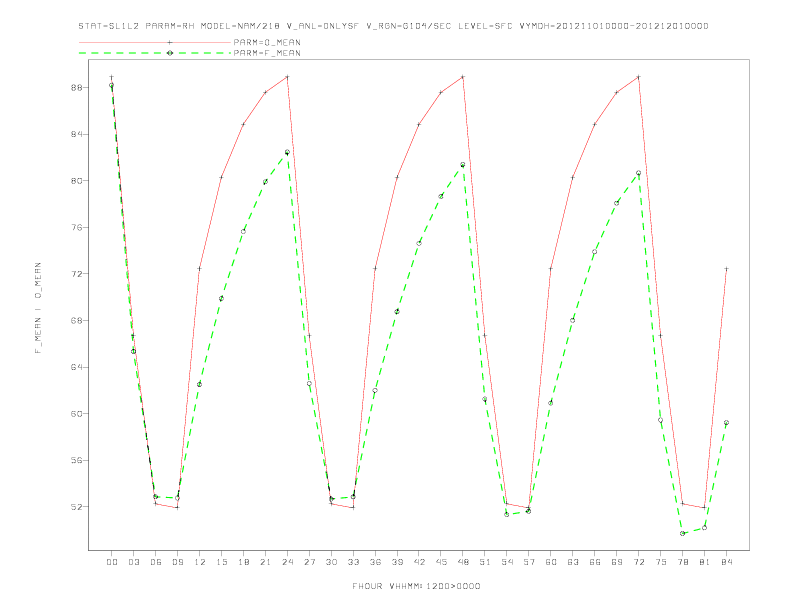
Task: Click the x-axis tick label 39
Action: [x=397, y=562]
